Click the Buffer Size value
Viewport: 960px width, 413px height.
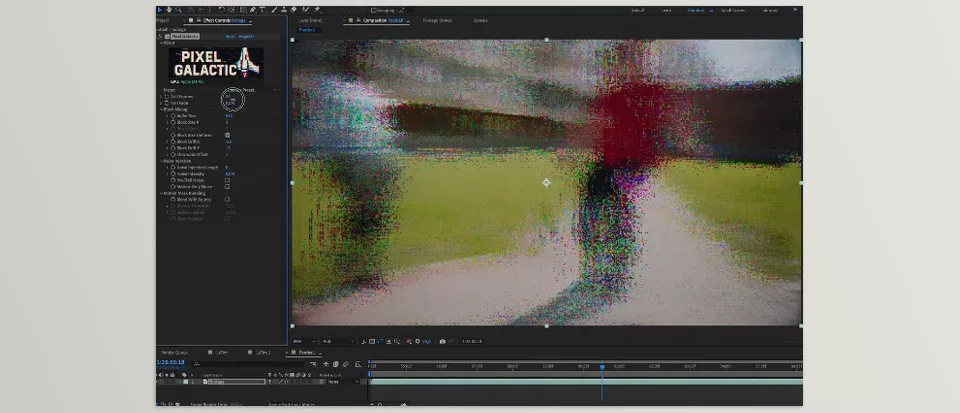(x=229, y=116)
